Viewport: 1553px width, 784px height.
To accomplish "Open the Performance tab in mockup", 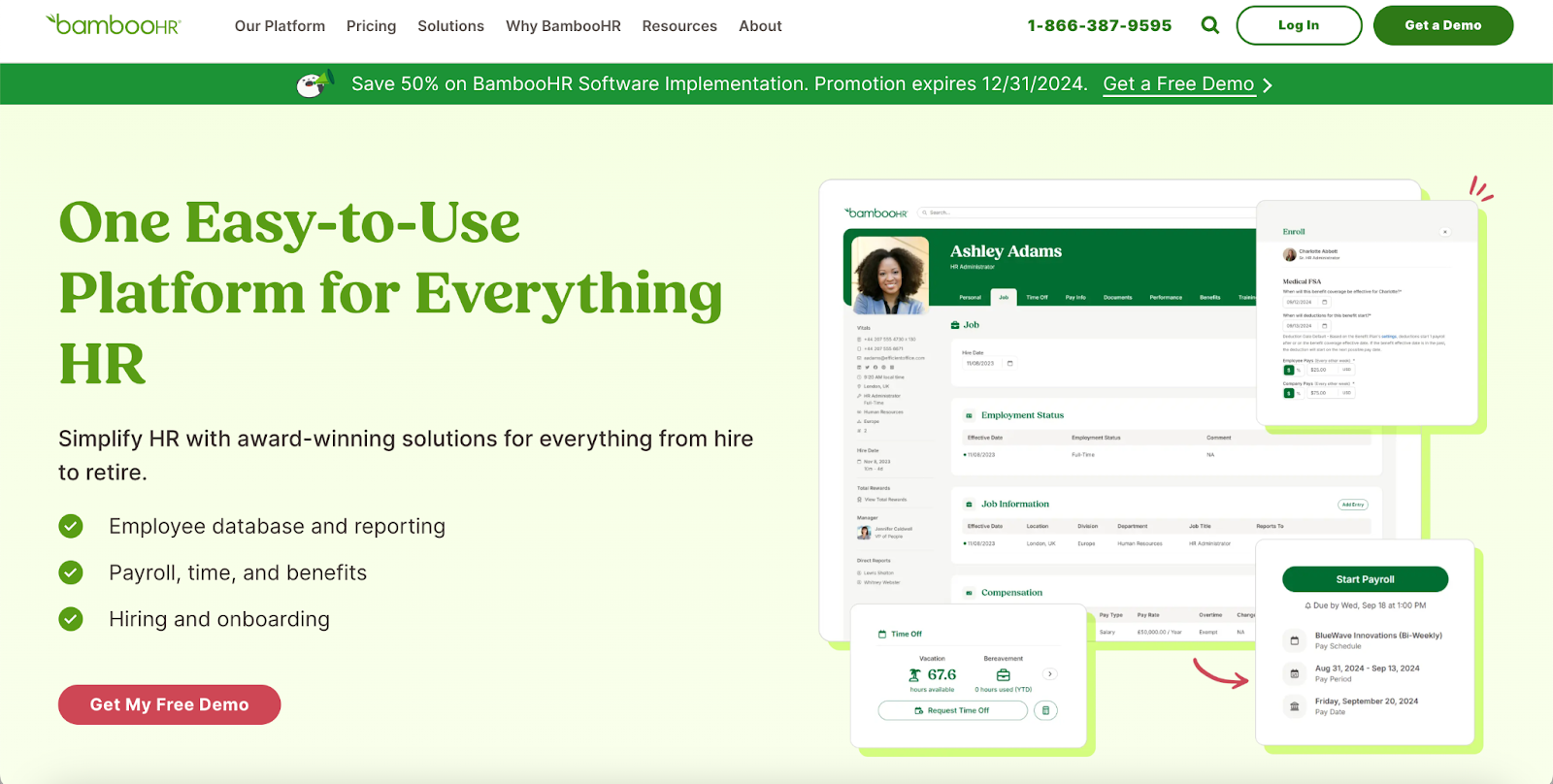I will point(1166,297).
